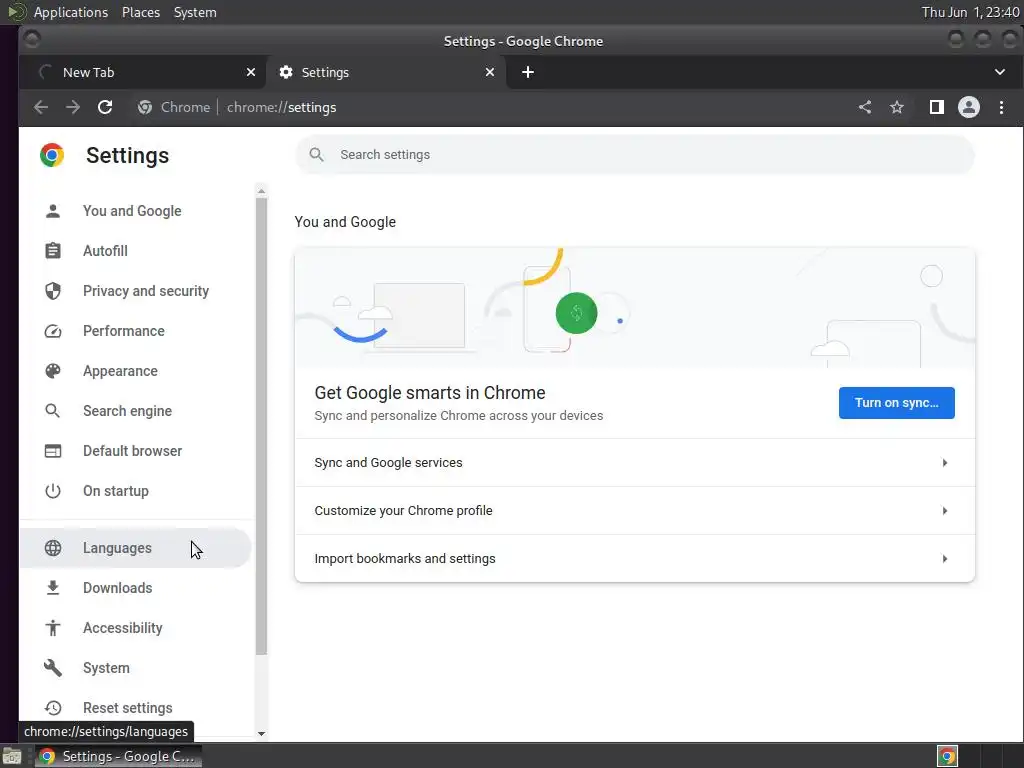Screen dimensions: 1024x768
Task: Open the tab search dropdown arrow
Action: pyautogui.click(x=1000, y=72)
